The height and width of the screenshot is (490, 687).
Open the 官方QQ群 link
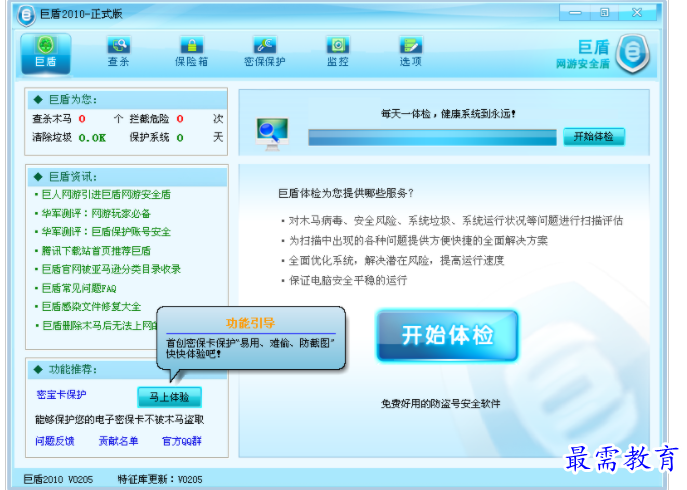tap(182, 441)
